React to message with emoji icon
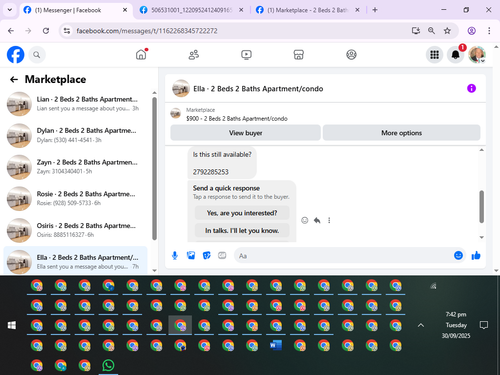The image size is (500, 375). pos(305,220)
